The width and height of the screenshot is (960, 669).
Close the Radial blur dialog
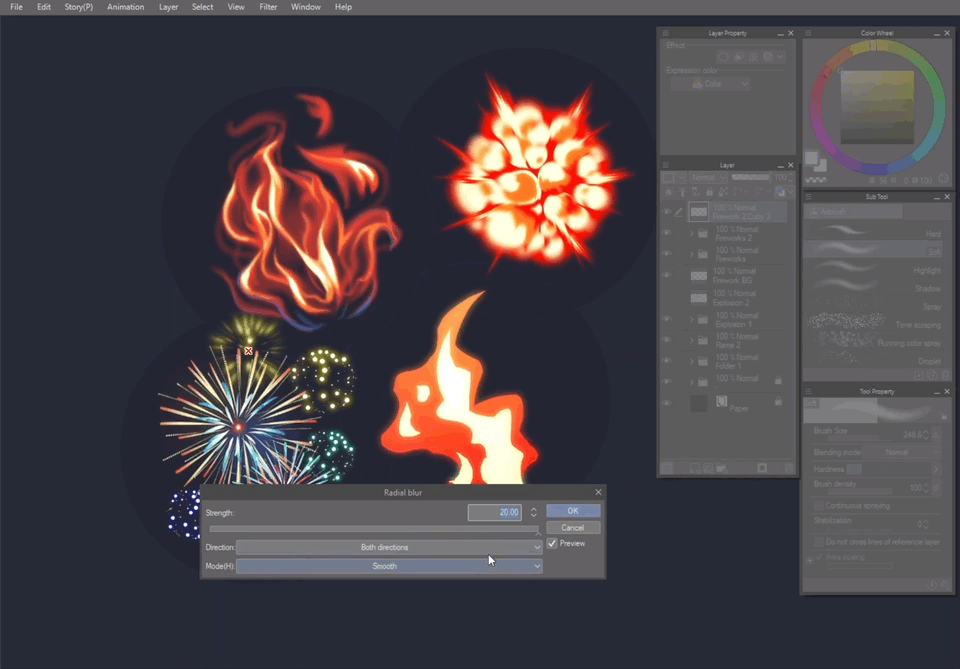tap(598, 492)
